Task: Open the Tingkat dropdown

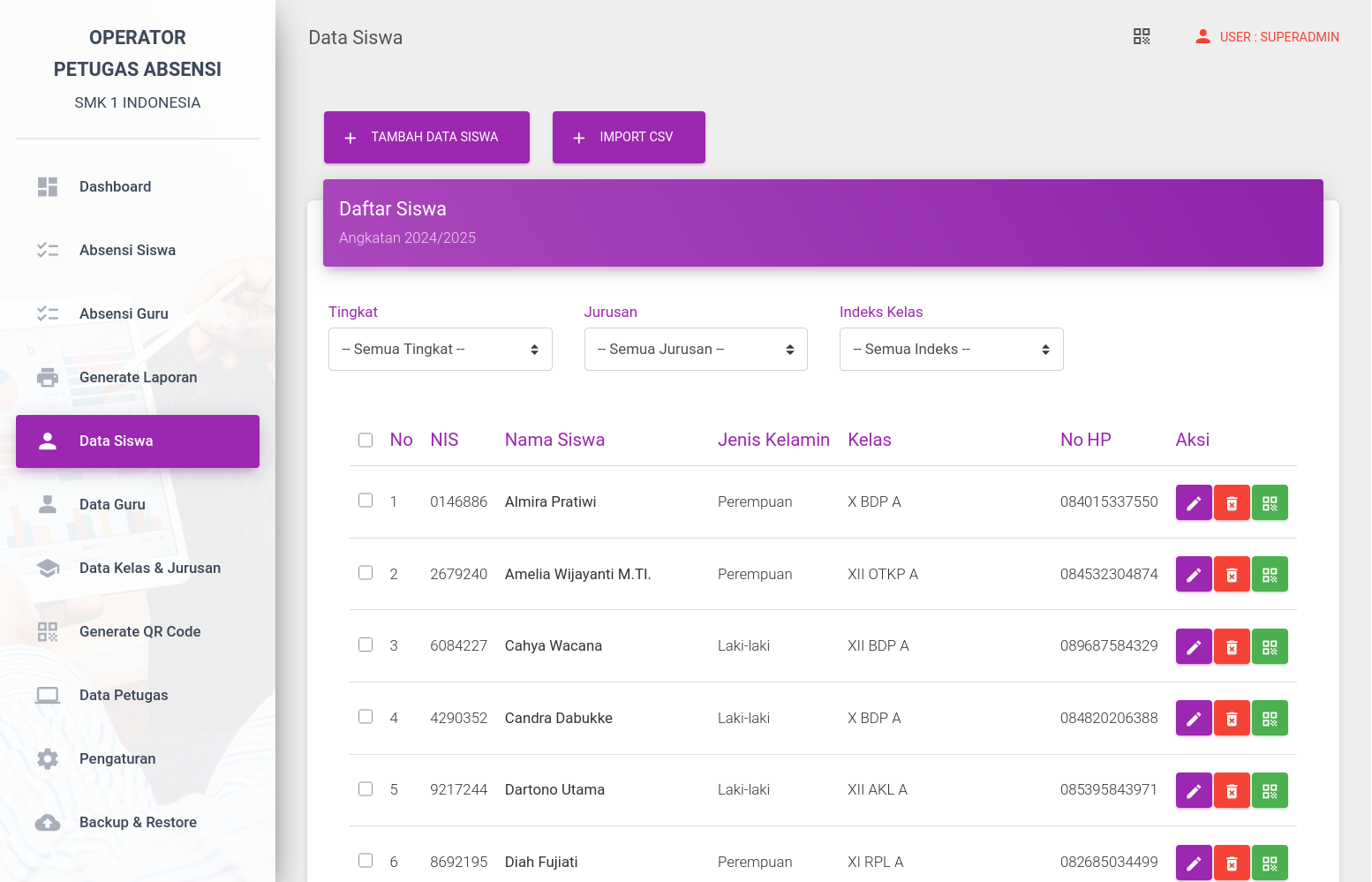Action: click(x=441, y=349)
